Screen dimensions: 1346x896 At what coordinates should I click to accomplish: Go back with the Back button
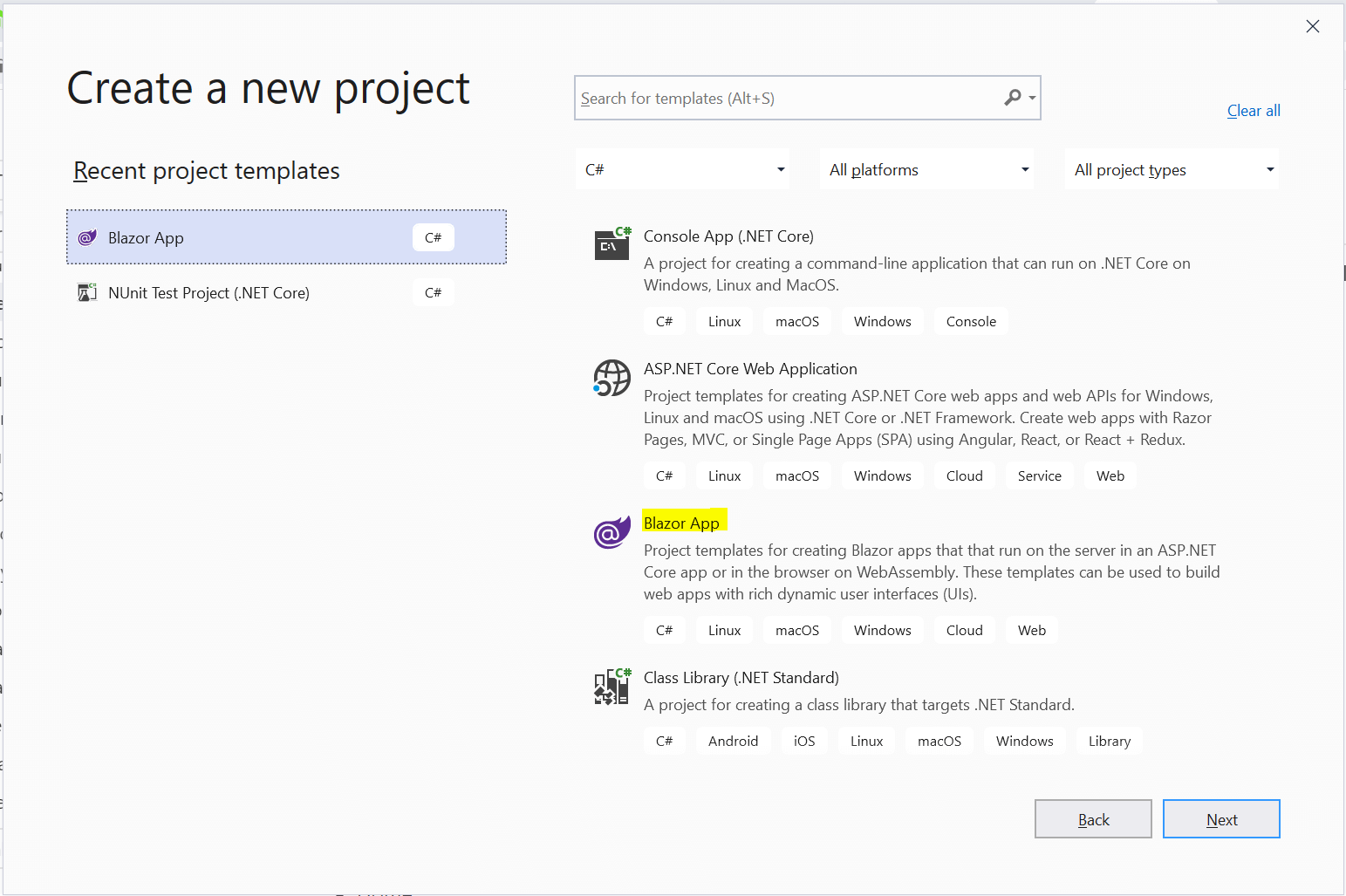[1093, 819]
